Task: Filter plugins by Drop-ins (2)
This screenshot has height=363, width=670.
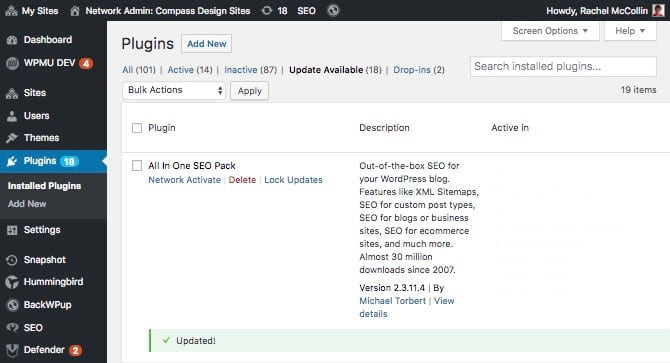Action: (419, 70)
